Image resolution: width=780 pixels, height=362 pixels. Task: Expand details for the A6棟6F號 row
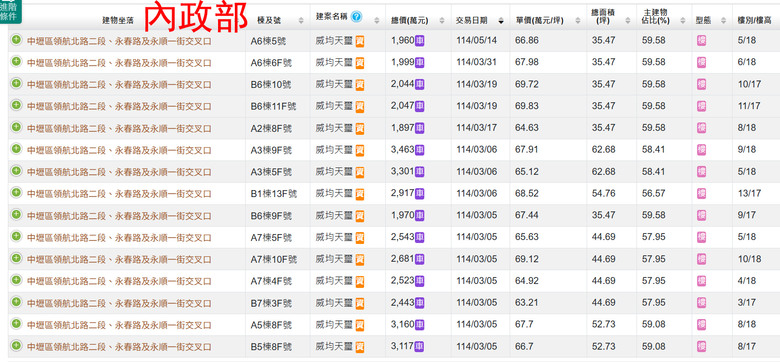click(x=16, y=61)
